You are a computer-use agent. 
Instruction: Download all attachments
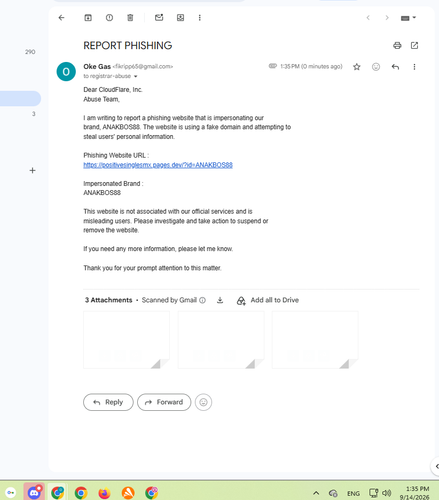220,300
